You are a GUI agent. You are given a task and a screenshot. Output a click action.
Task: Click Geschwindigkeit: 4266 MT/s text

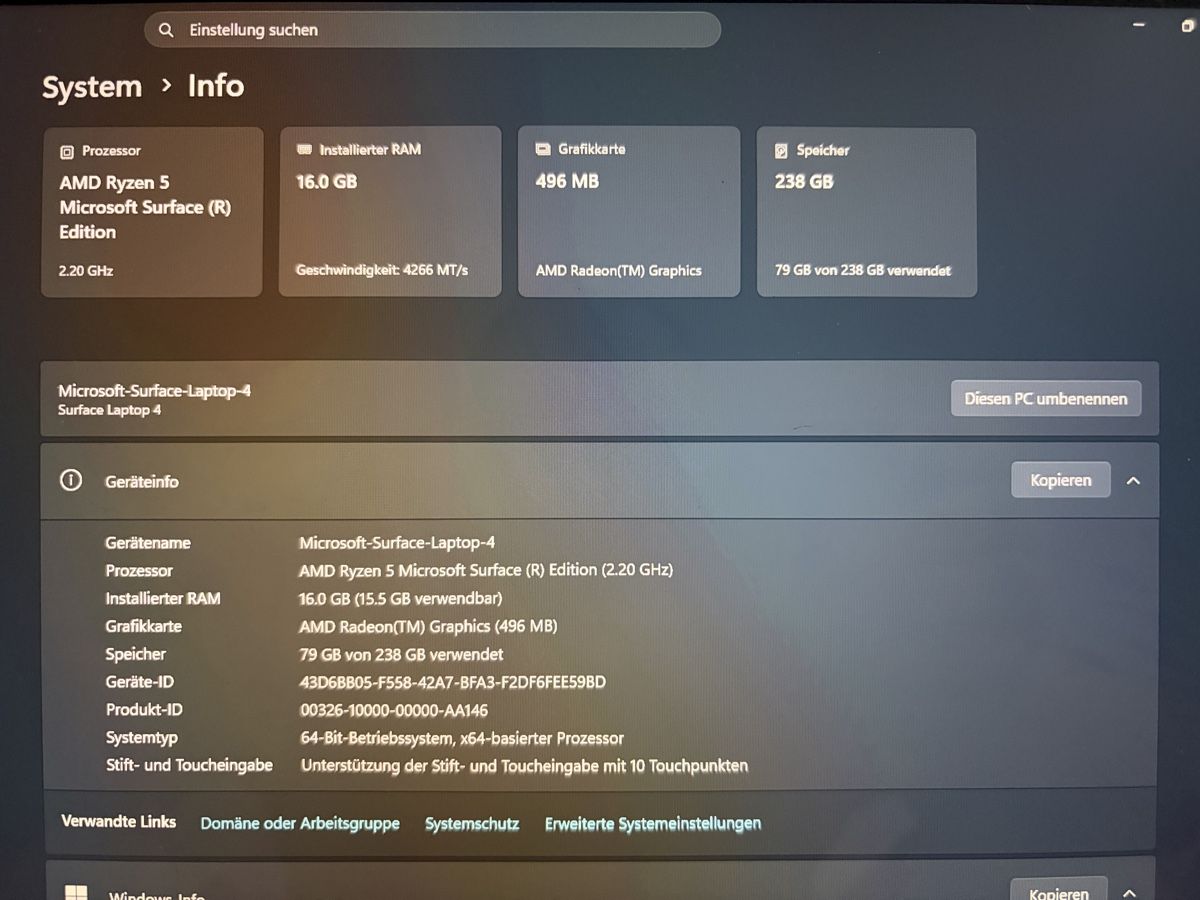tap(382, 270)
